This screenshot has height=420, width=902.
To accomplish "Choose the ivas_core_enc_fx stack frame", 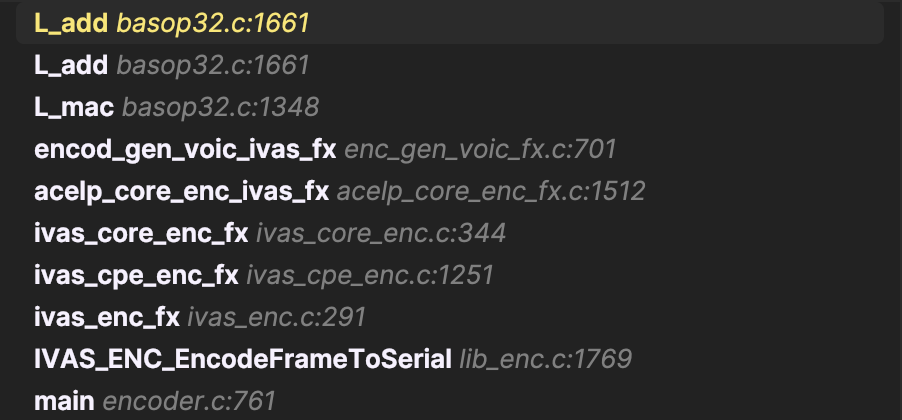I will tap(141, 234).
